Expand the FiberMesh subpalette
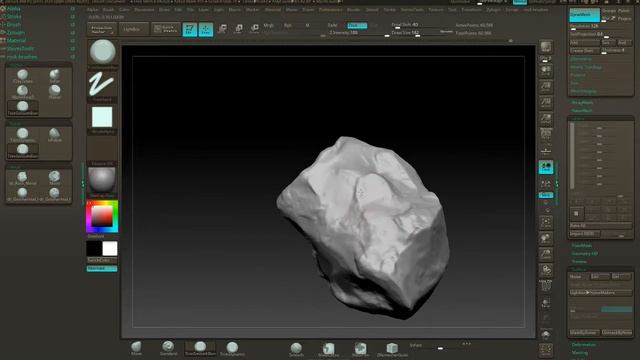 click(x=582, y=246)
